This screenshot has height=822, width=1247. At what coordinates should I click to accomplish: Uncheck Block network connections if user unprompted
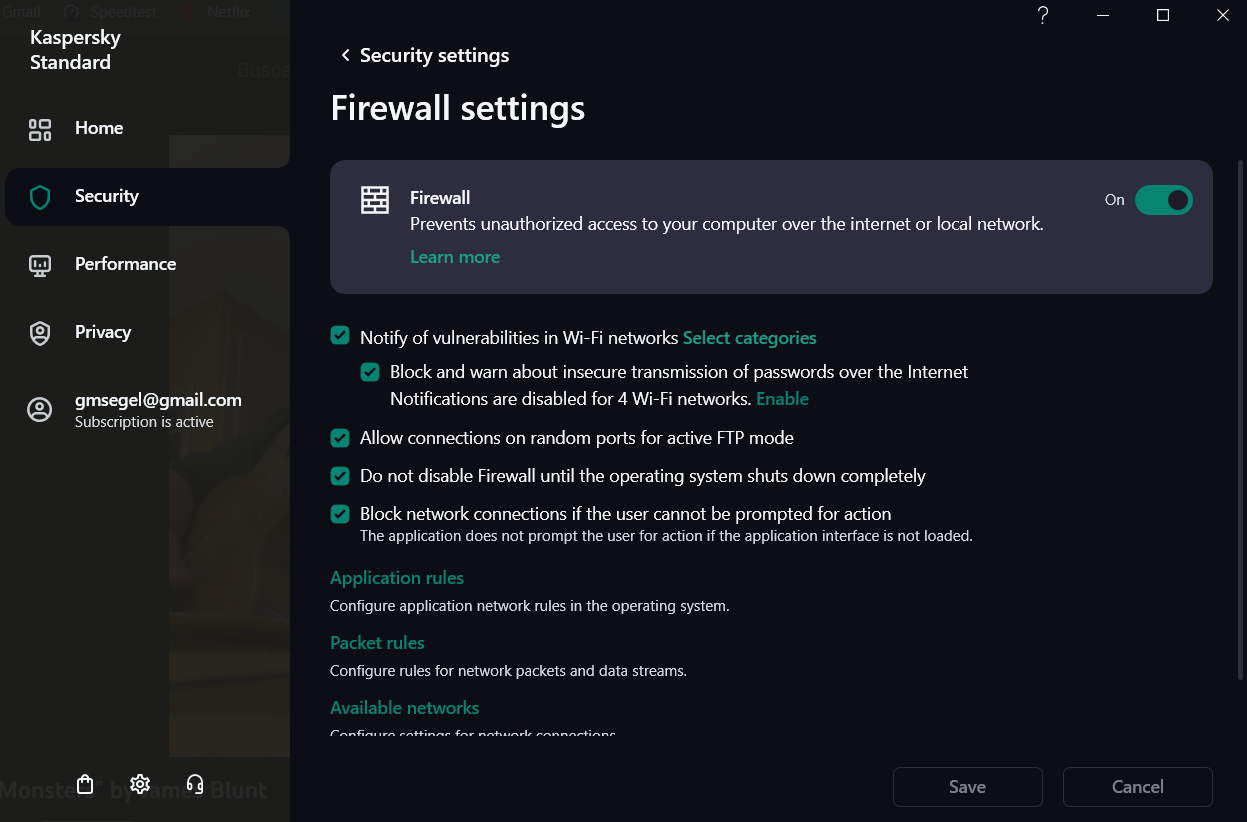click(340, 513)
